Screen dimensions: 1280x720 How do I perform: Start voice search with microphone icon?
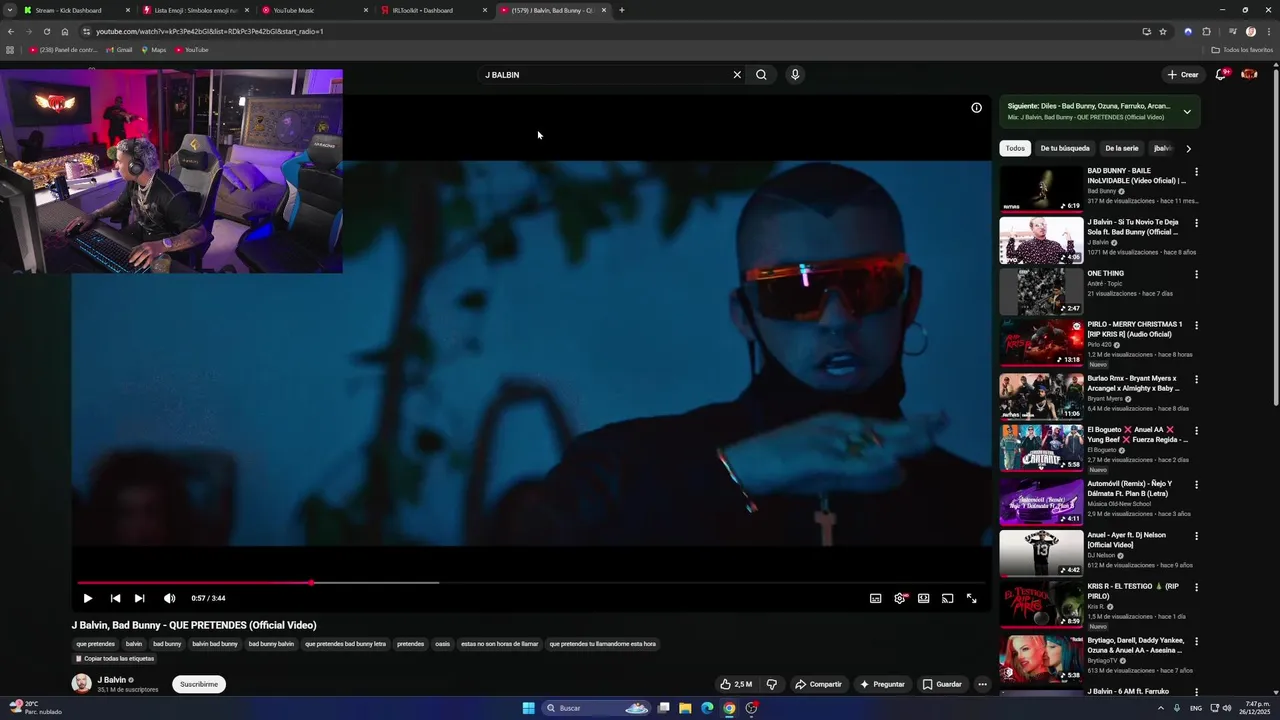pos(795,75)
